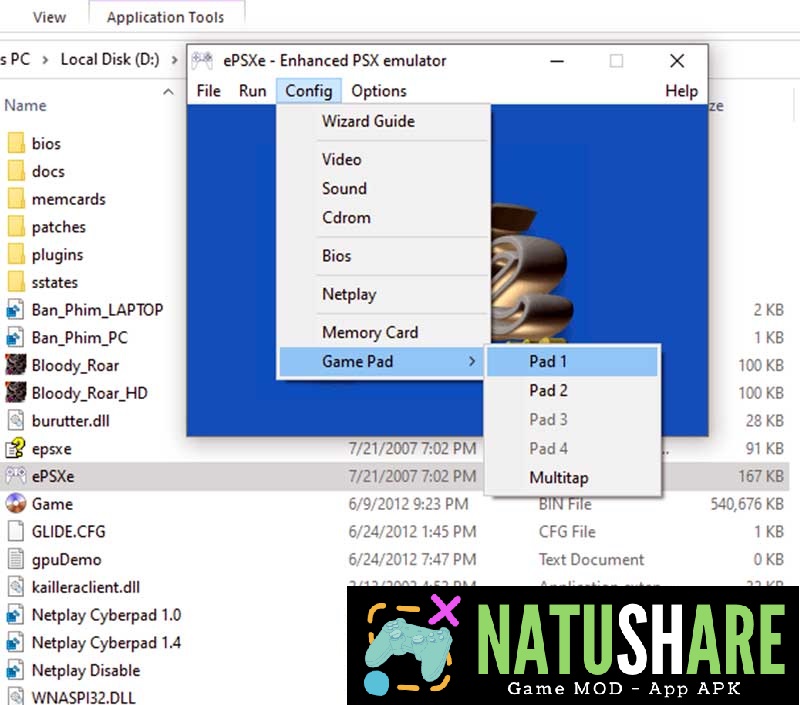The image size is (800, 705).
Task: Open Sound configuration
Action: point(384,188)
